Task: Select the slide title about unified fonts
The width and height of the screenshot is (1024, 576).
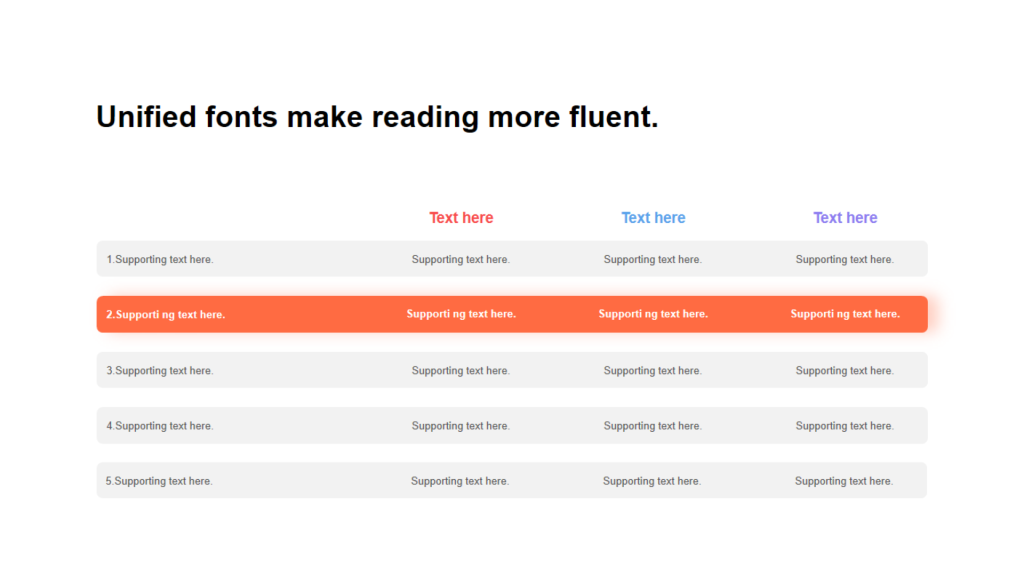Action: [x=377, y=117]
